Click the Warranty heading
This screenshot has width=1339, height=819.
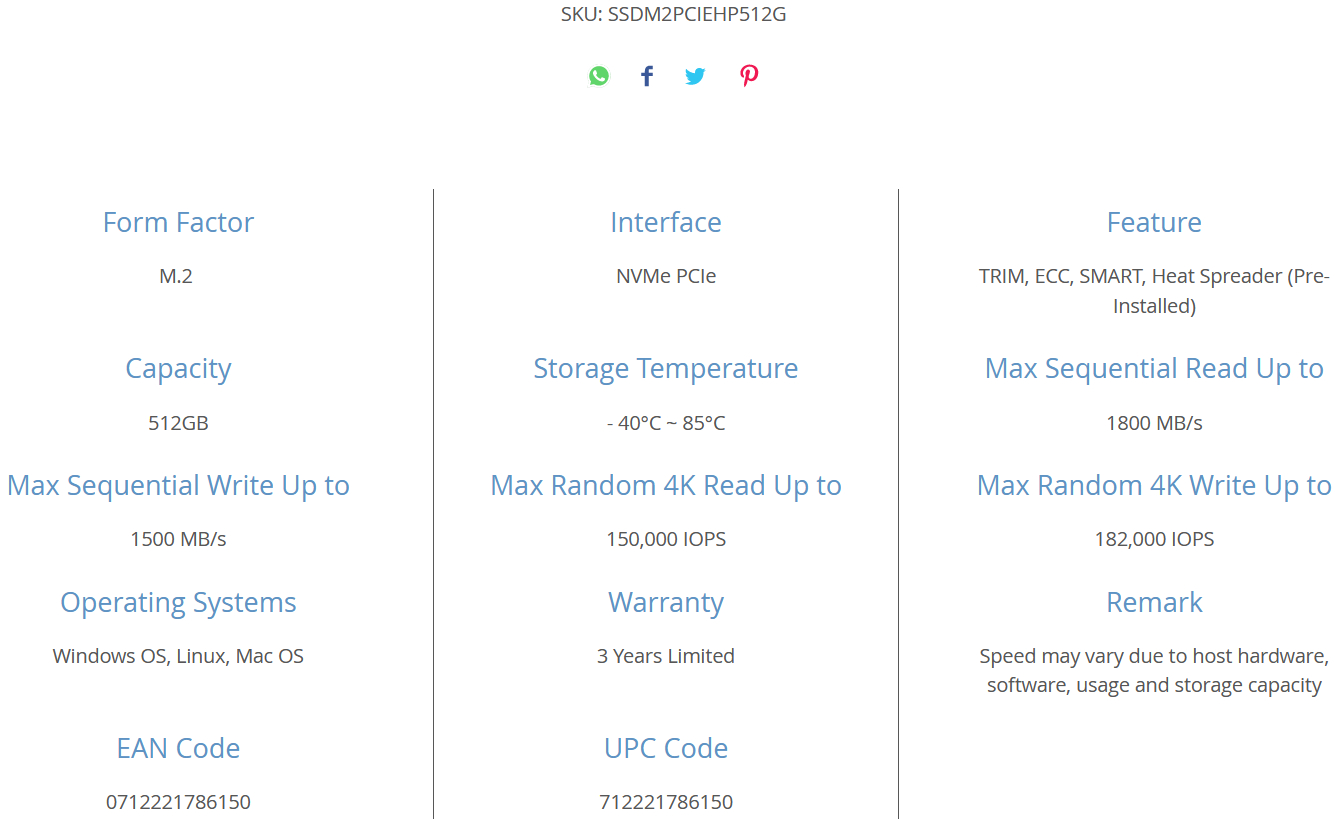[666, 603]
